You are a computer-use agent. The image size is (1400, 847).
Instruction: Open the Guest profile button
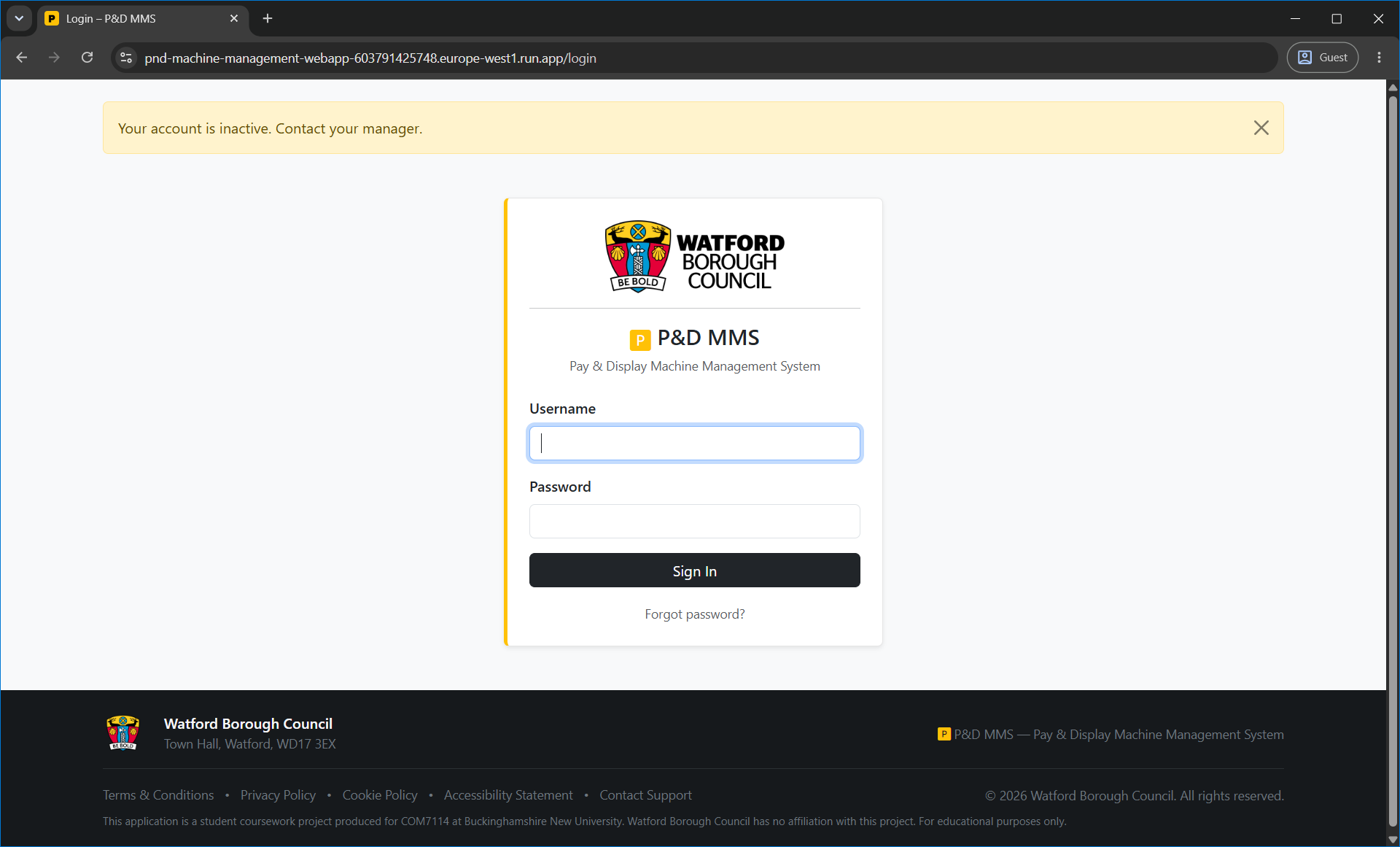1322,58
